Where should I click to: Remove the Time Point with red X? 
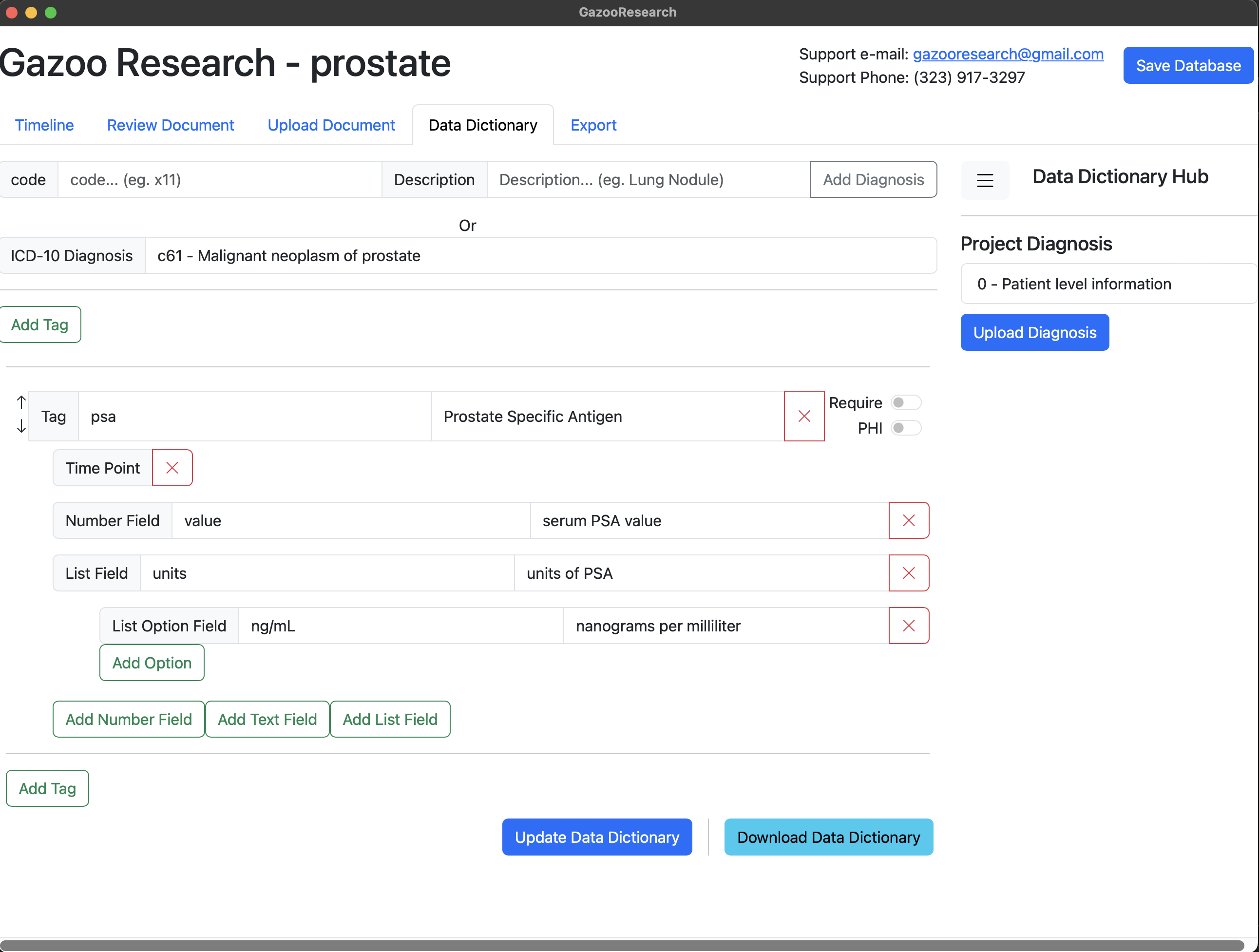pos(172,468)
